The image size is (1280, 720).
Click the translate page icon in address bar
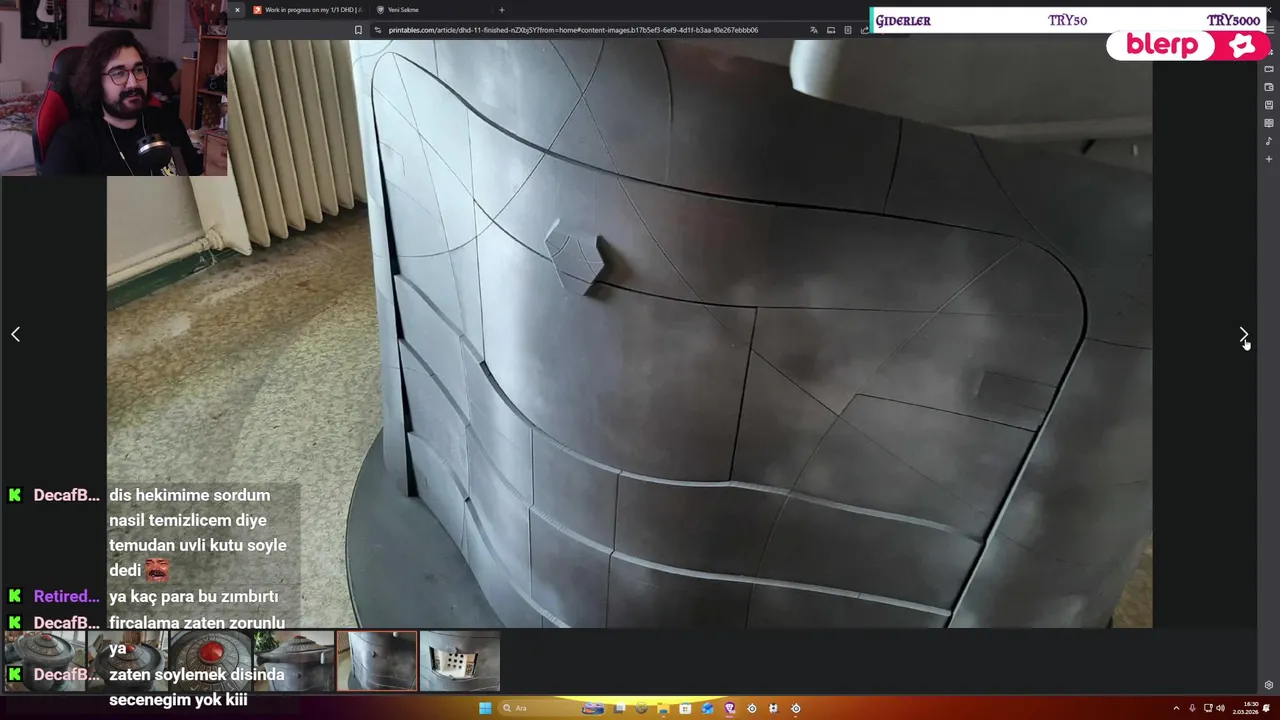[814, 30]
